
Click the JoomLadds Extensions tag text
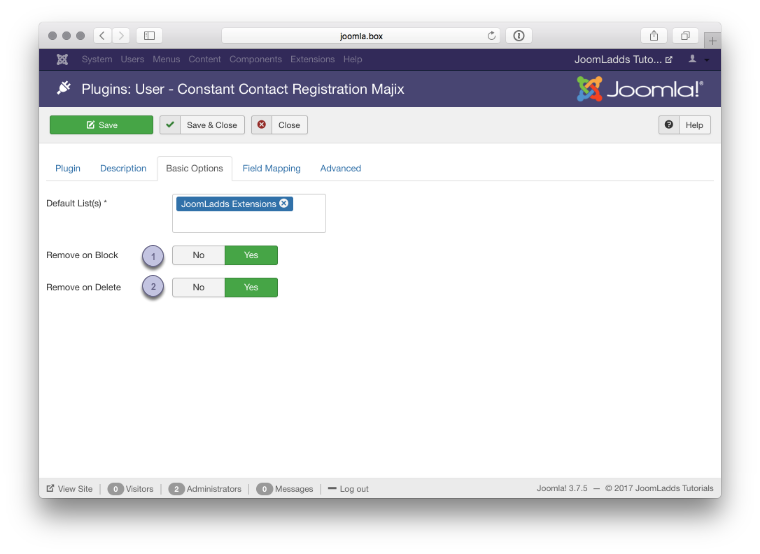coord(228,204)
